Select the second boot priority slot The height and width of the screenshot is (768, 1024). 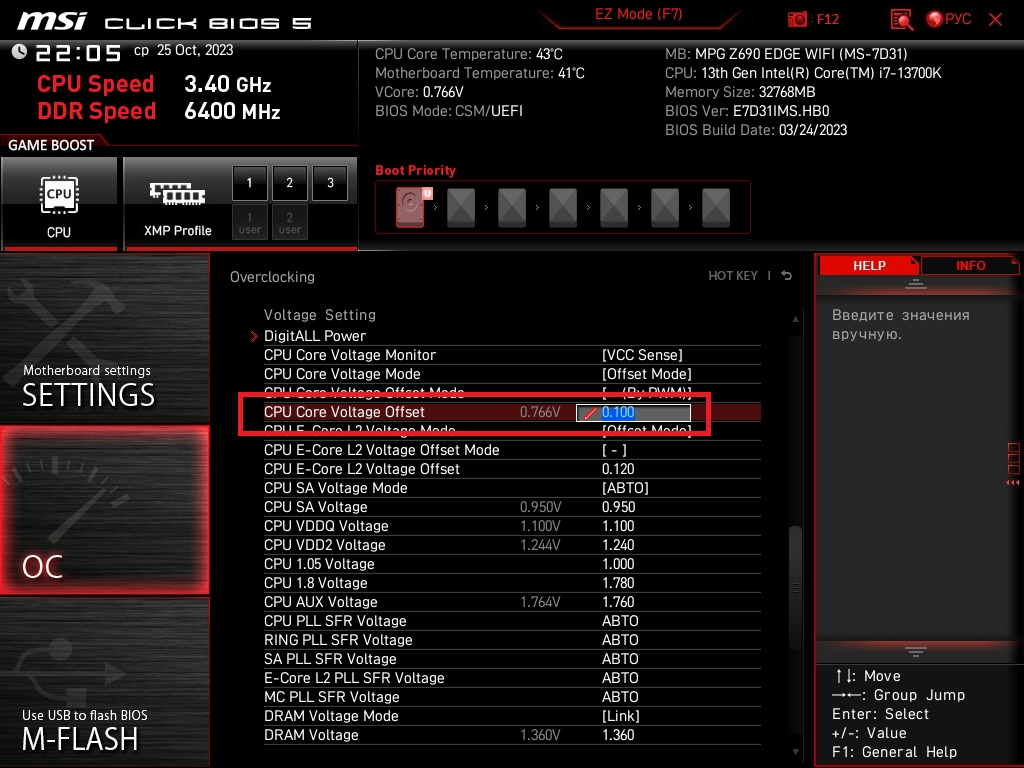[461, 208]
